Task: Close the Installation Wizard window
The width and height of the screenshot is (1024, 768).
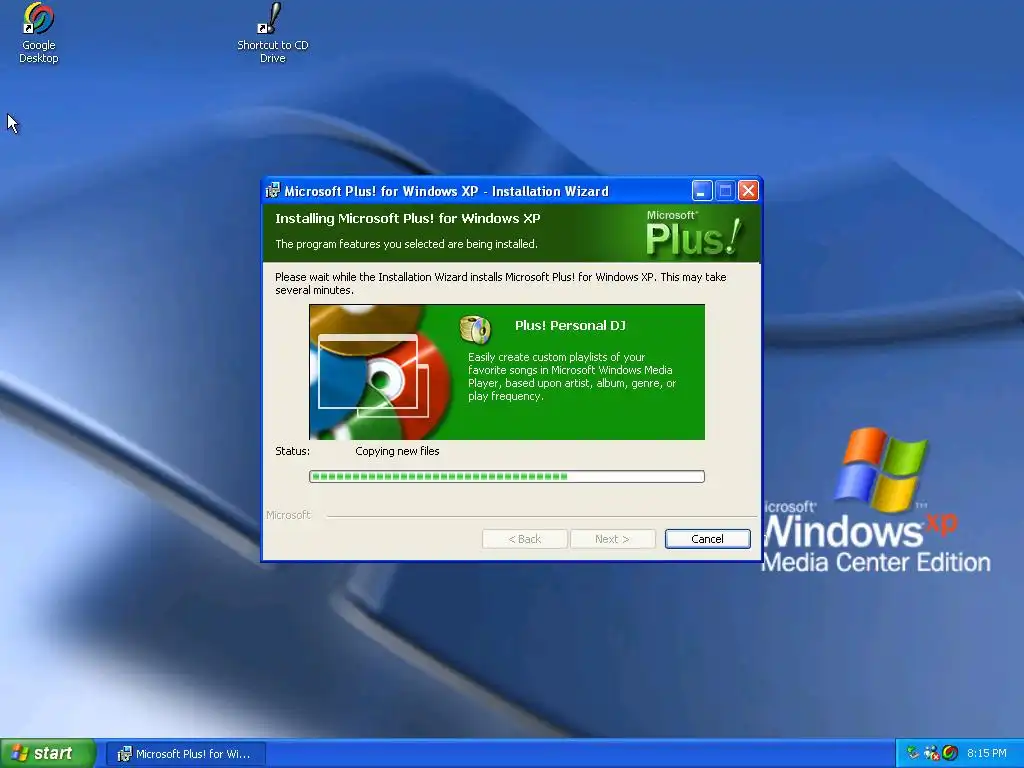Action: 748,191
